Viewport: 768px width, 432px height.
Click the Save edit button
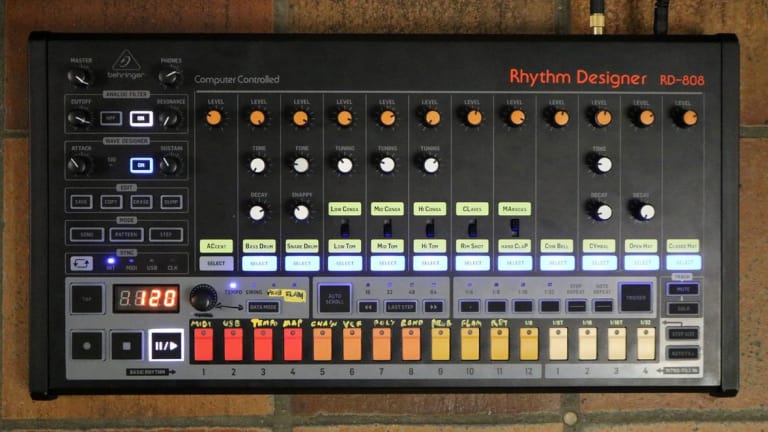click(81, 202)
